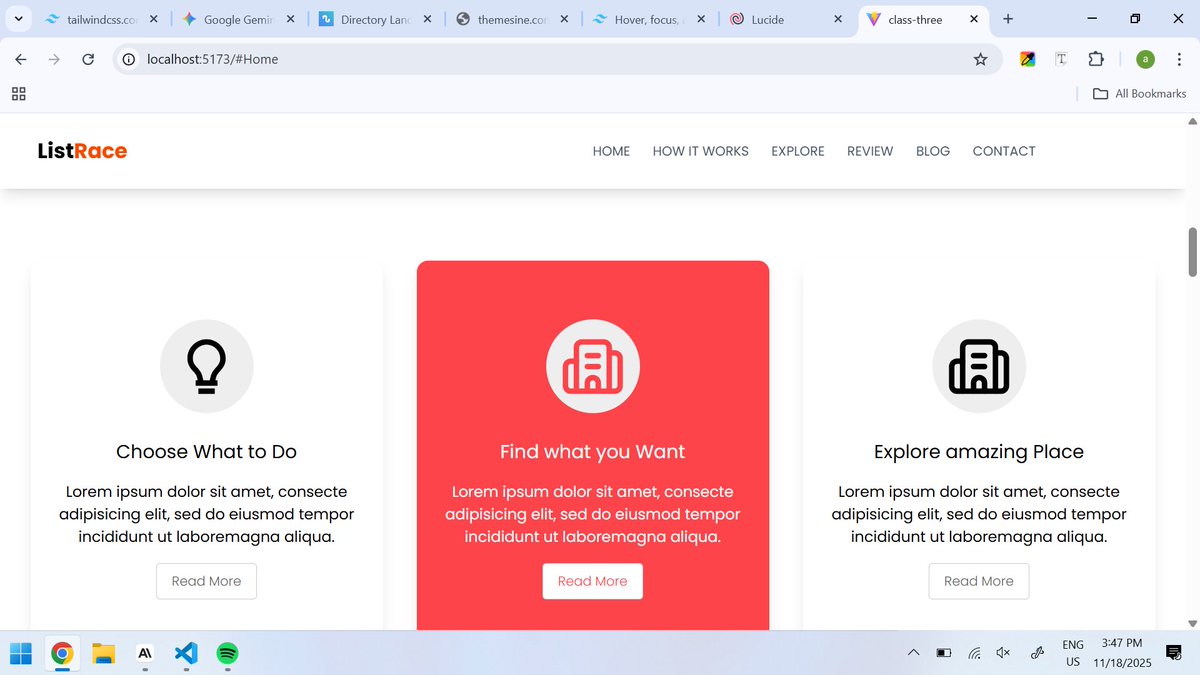Reload the current page
Image resolution: width=1200 pixels, height=675 pixels.
click(x=88, y=59)
